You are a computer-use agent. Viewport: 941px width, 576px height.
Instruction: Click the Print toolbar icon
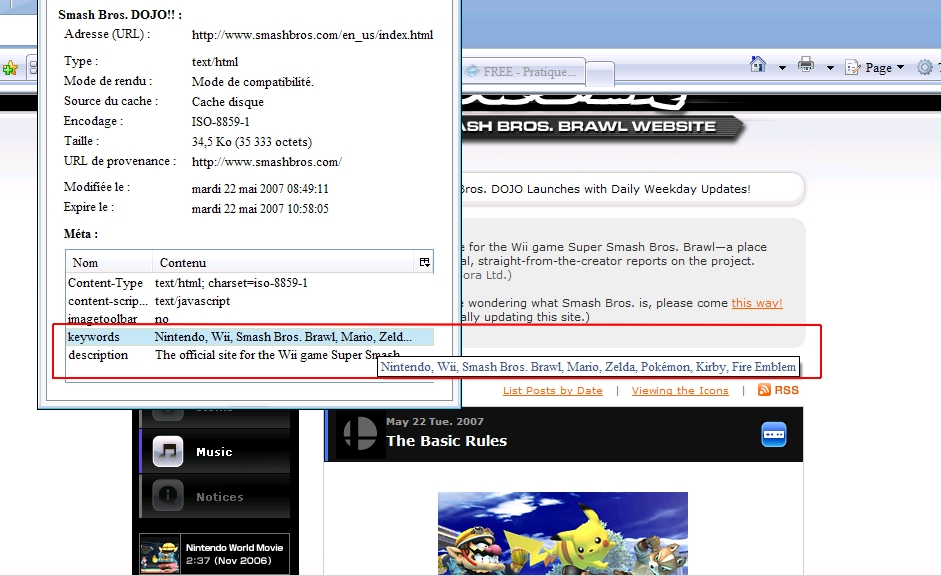(x=806, y=64)
